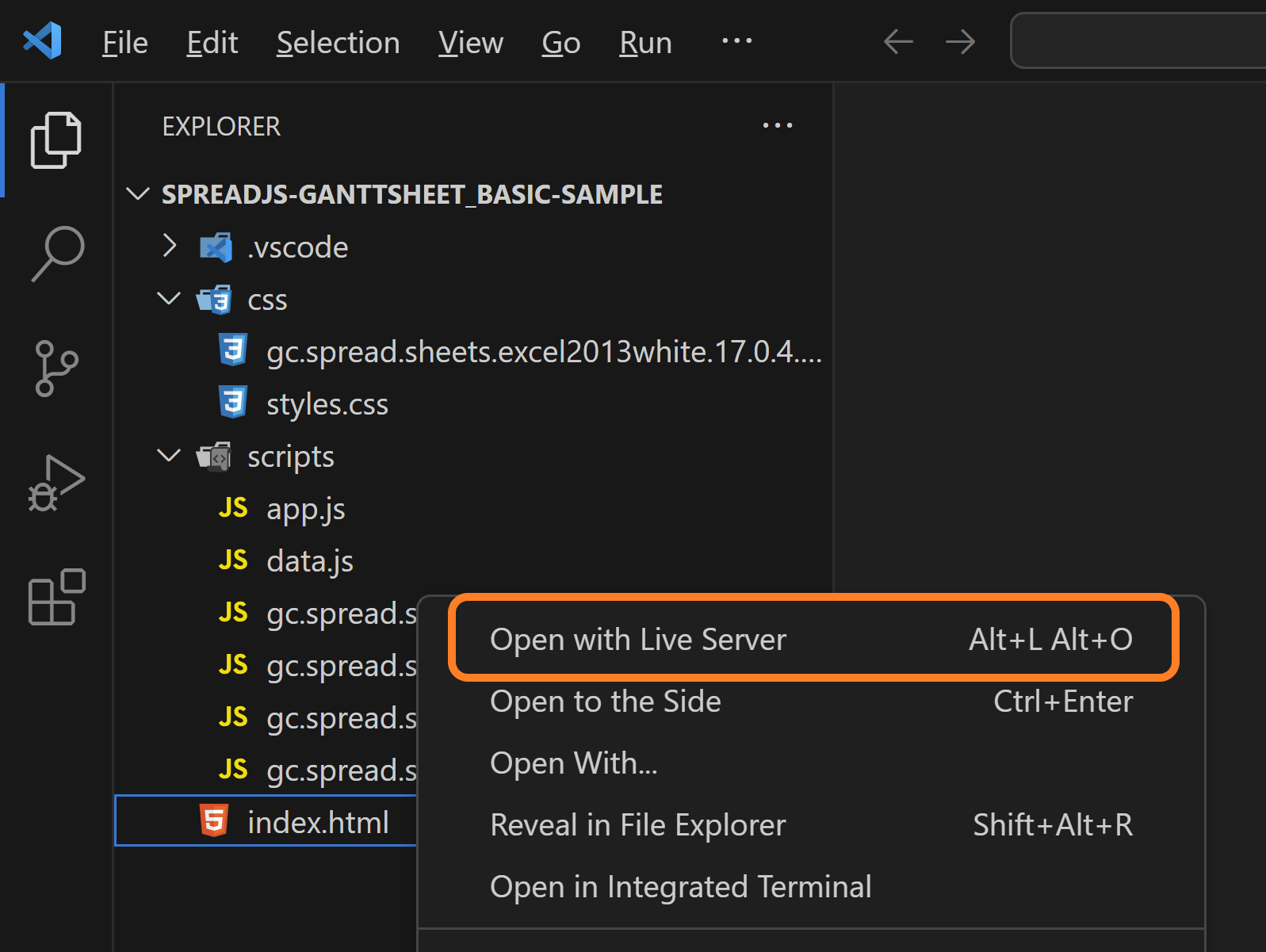Click CSS icon beside gc.spread.sheets.excel2013white file

[233, 350]
